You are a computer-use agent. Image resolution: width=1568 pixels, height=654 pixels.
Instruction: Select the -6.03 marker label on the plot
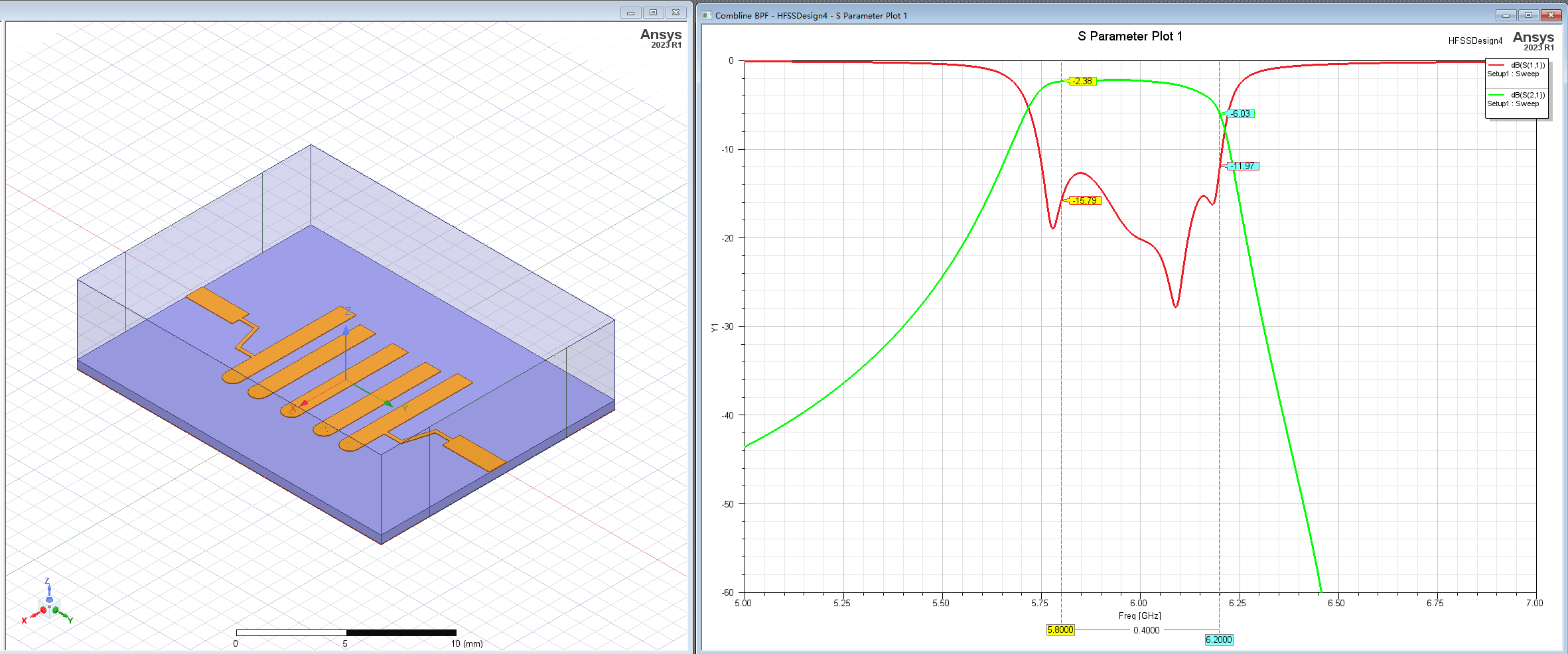[1240, 114]
